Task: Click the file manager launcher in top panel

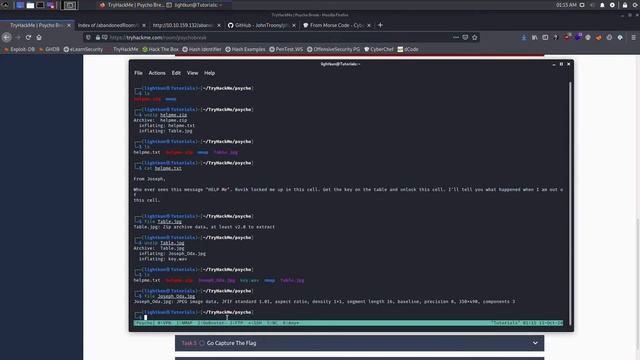Action: [x=30, y=5]
